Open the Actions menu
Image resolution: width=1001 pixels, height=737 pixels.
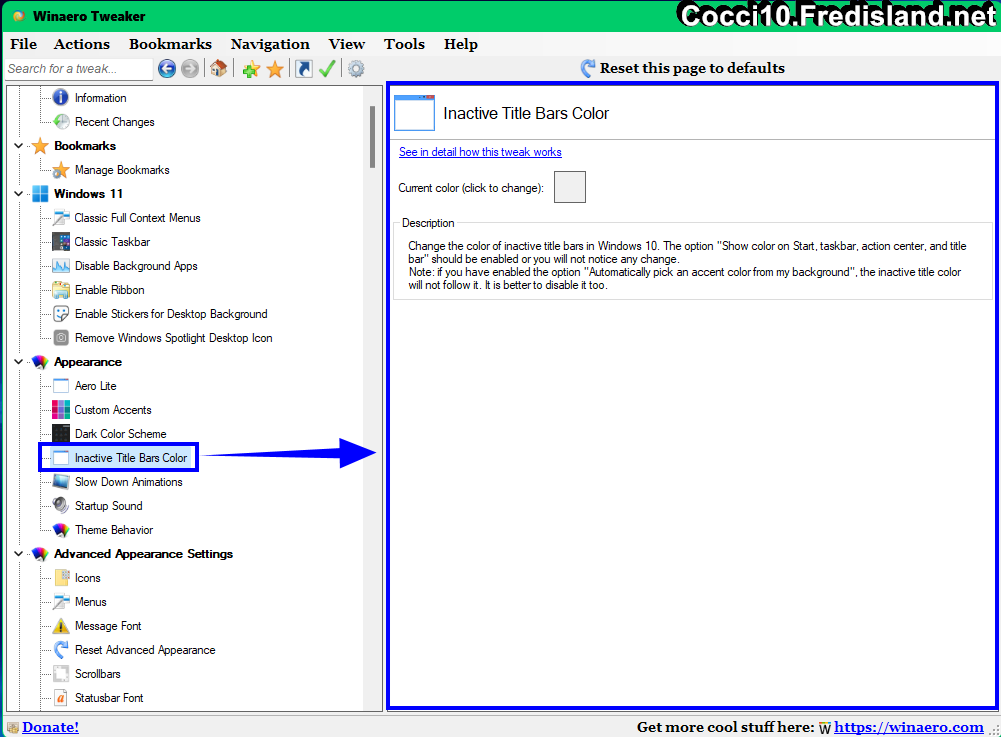click(82, 44)
